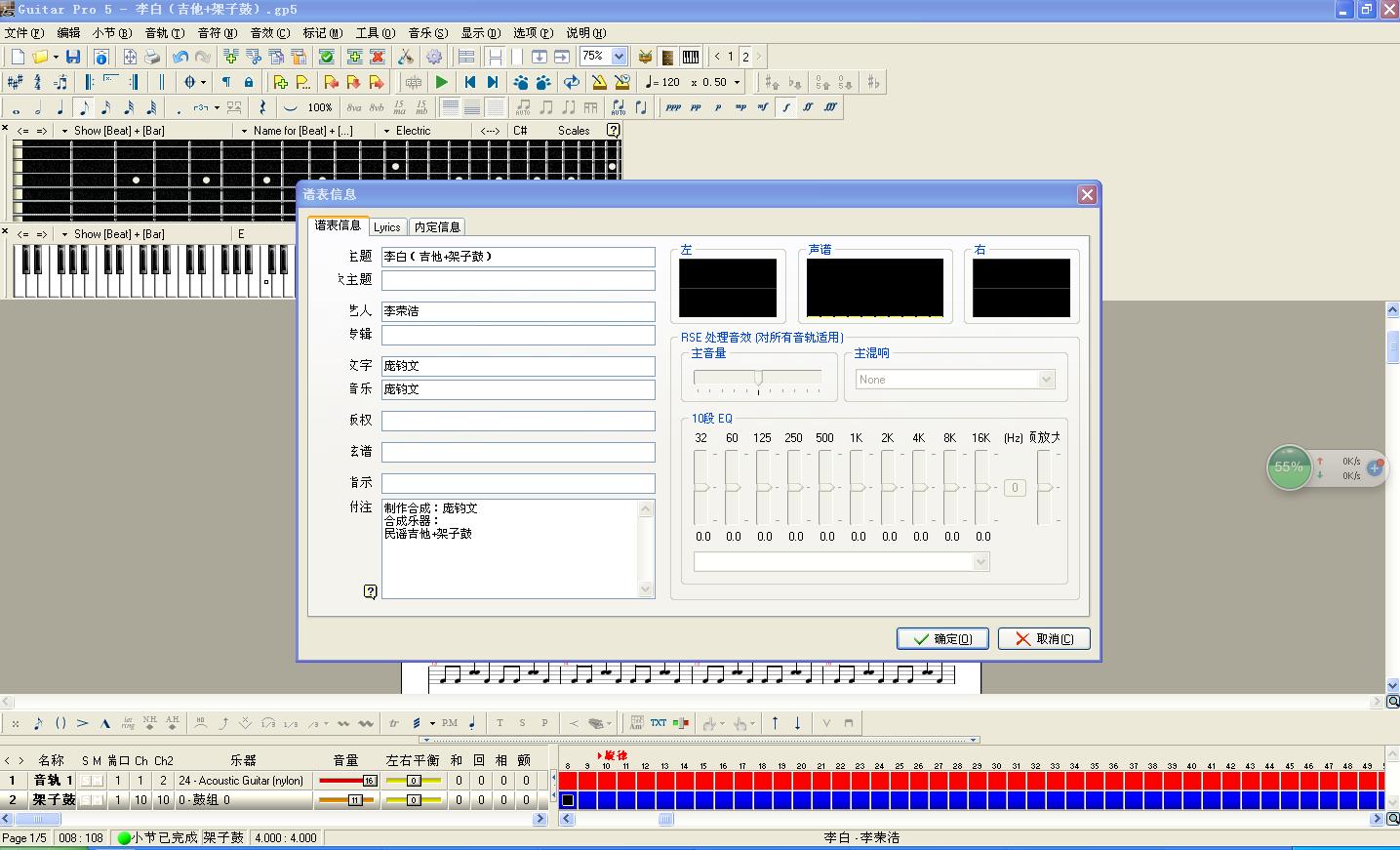Jump to first bar playback icon
The height and width of the screenshot is (850, 1400).
(x=469, y=82)
